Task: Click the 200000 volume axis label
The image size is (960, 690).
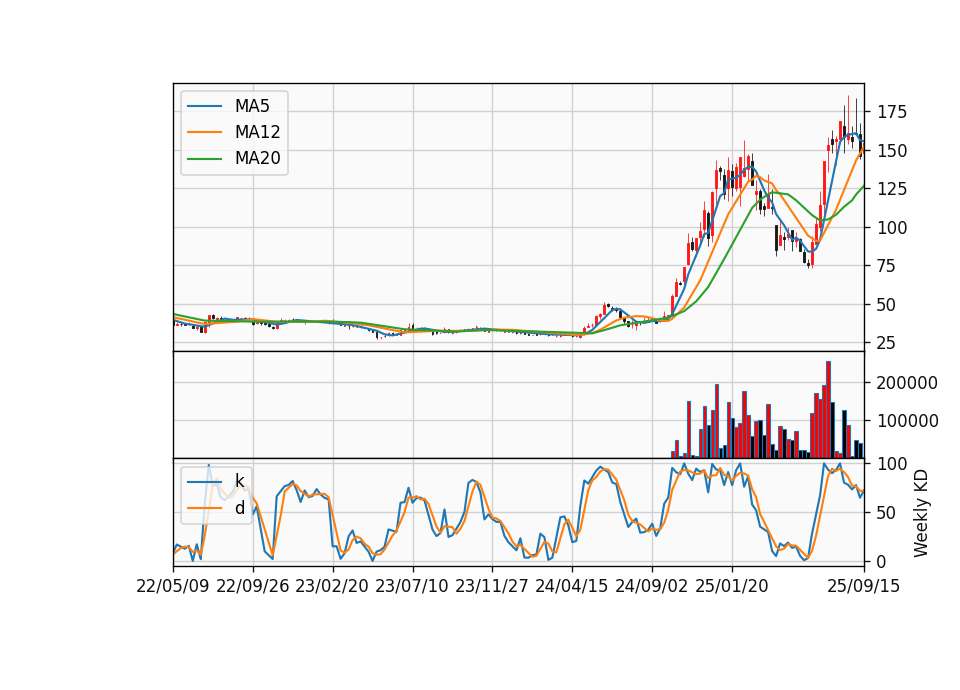Action: coord(907,383)
